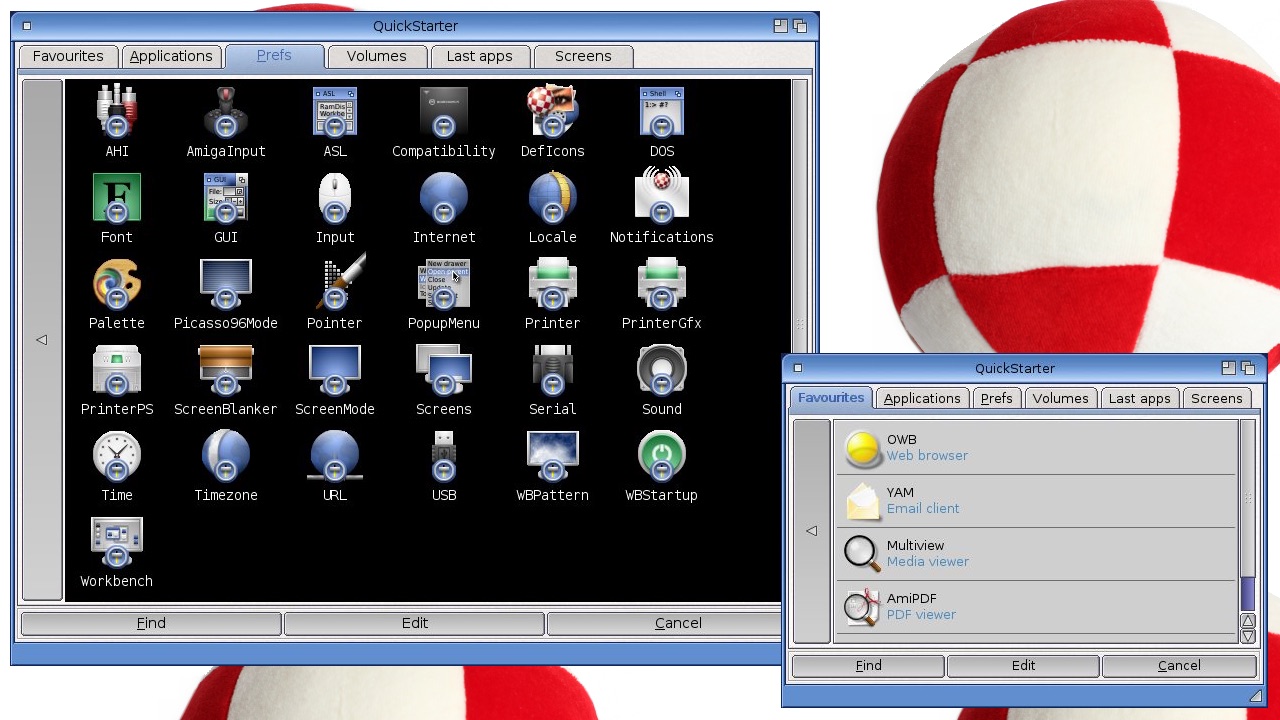
Task: Open the Timezone prefs icon
Action: [x=226, y=456]
